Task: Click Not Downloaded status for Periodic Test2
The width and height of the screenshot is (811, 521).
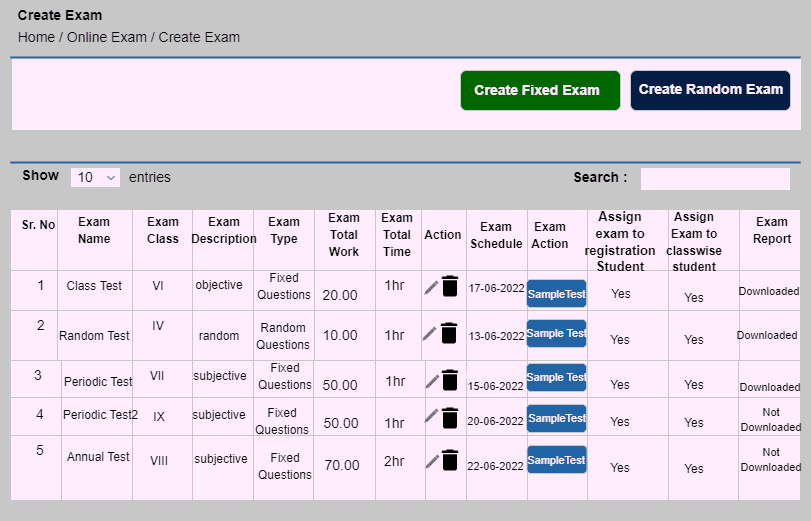Action: [771, 420]
